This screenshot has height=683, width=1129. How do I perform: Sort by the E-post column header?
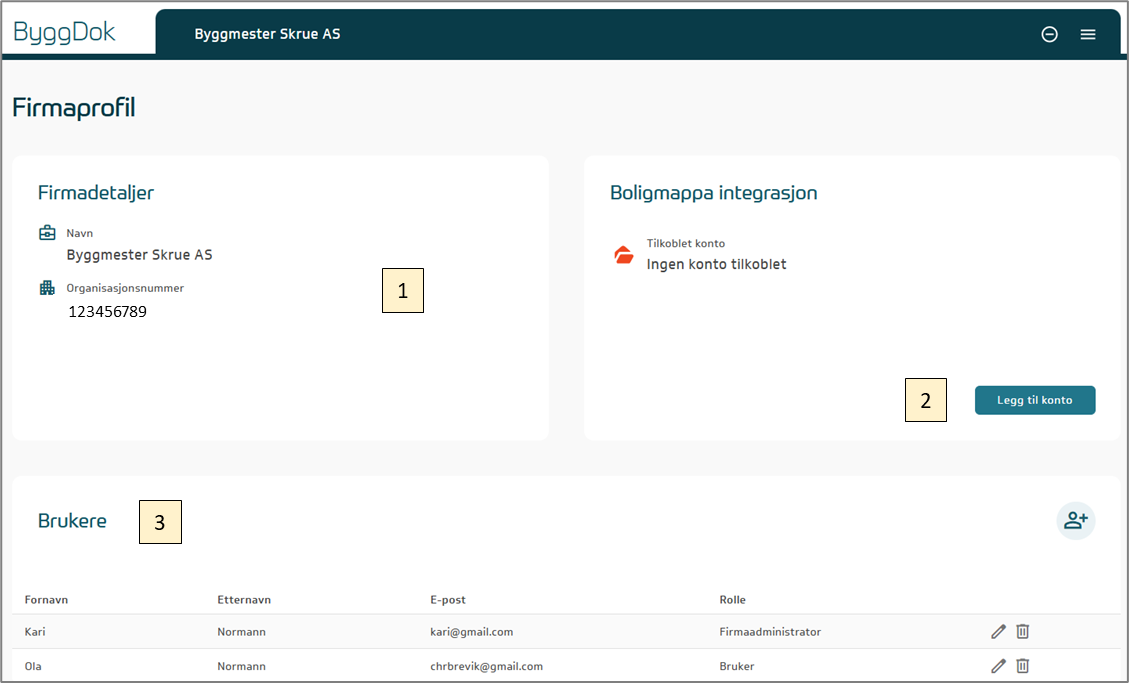(447, 600)
